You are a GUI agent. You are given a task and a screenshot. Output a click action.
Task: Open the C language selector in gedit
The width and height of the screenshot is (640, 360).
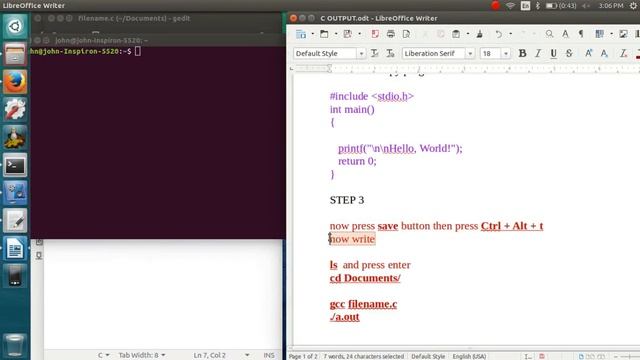point(103,355)
